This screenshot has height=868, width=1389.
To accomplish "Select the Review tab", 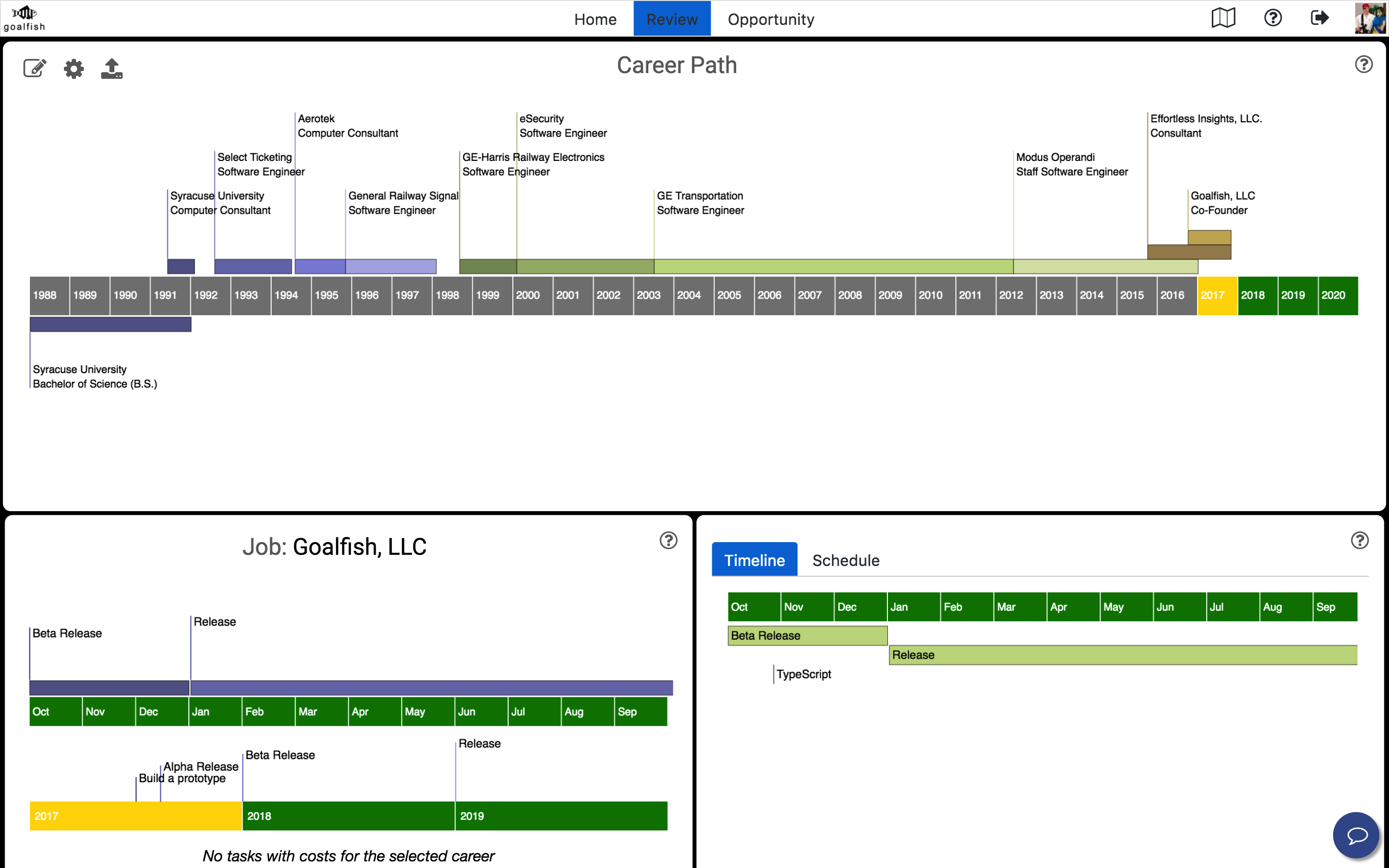I will (672, 19).
